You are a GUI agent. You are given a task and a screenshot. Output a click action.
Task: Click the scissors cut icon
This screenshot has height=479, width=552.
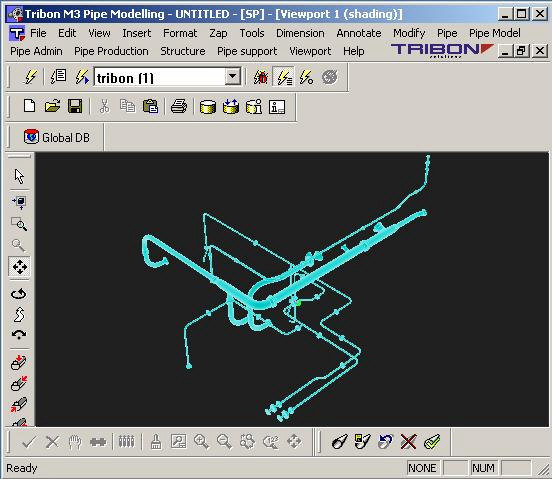click(x=104, y=106)
